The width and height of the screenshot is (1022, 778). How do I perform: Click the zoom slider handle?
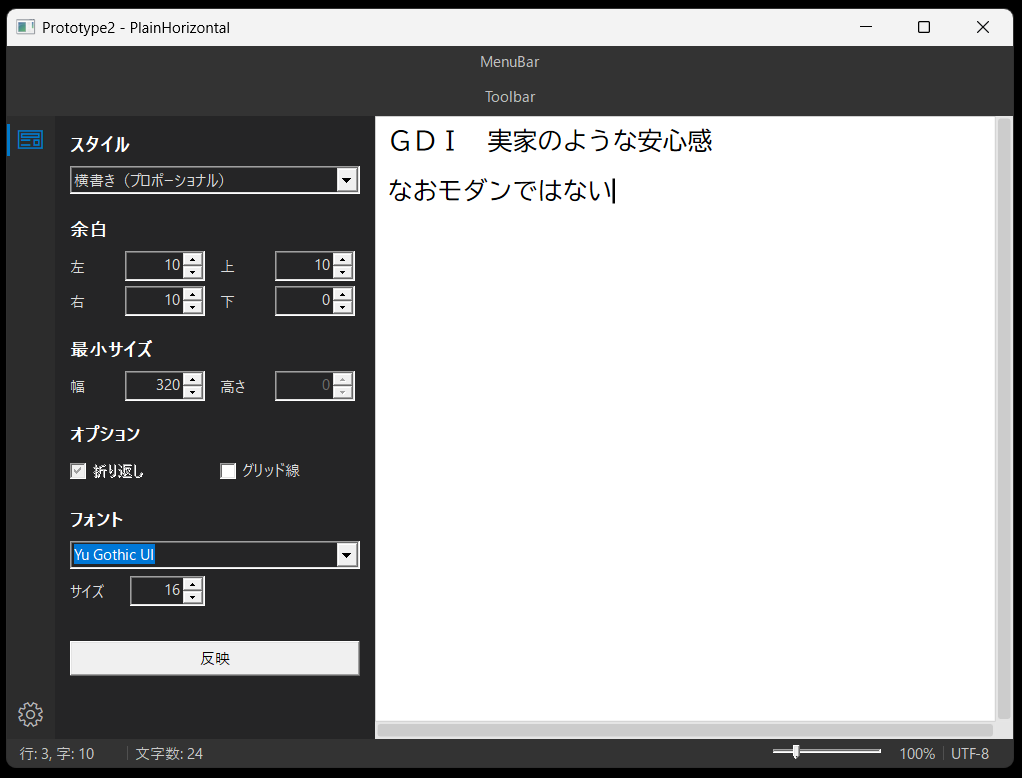795,751
